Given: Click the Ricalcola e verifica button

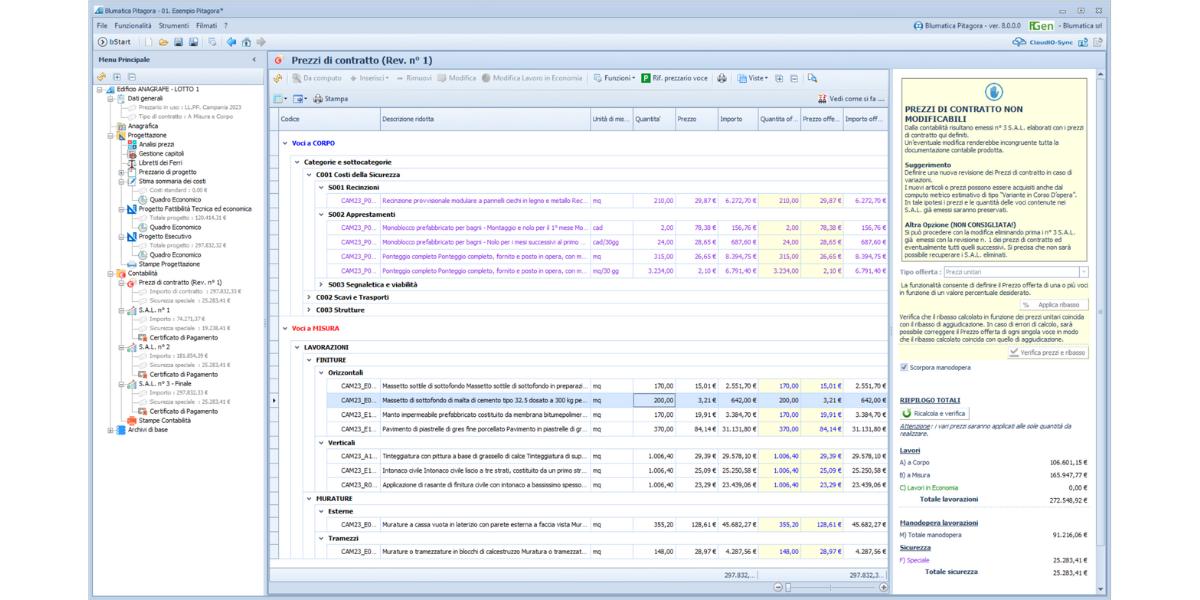Looking at the screenshot, I should [934, 413].
